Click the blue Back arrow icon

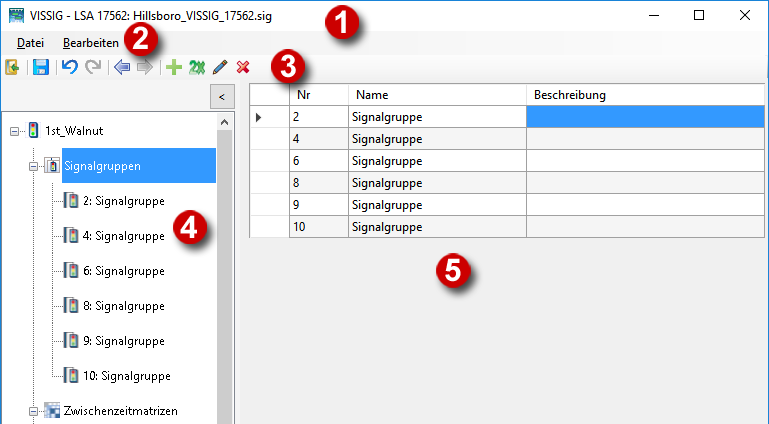click(122, 67)
